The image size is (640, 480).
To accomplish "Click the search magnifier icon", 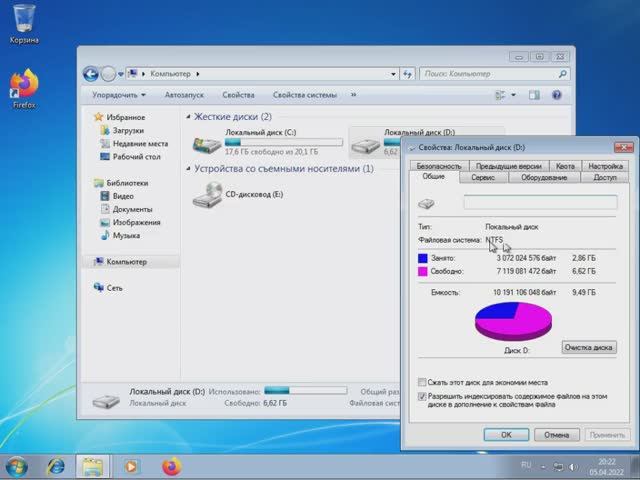I will pos(563,74).
